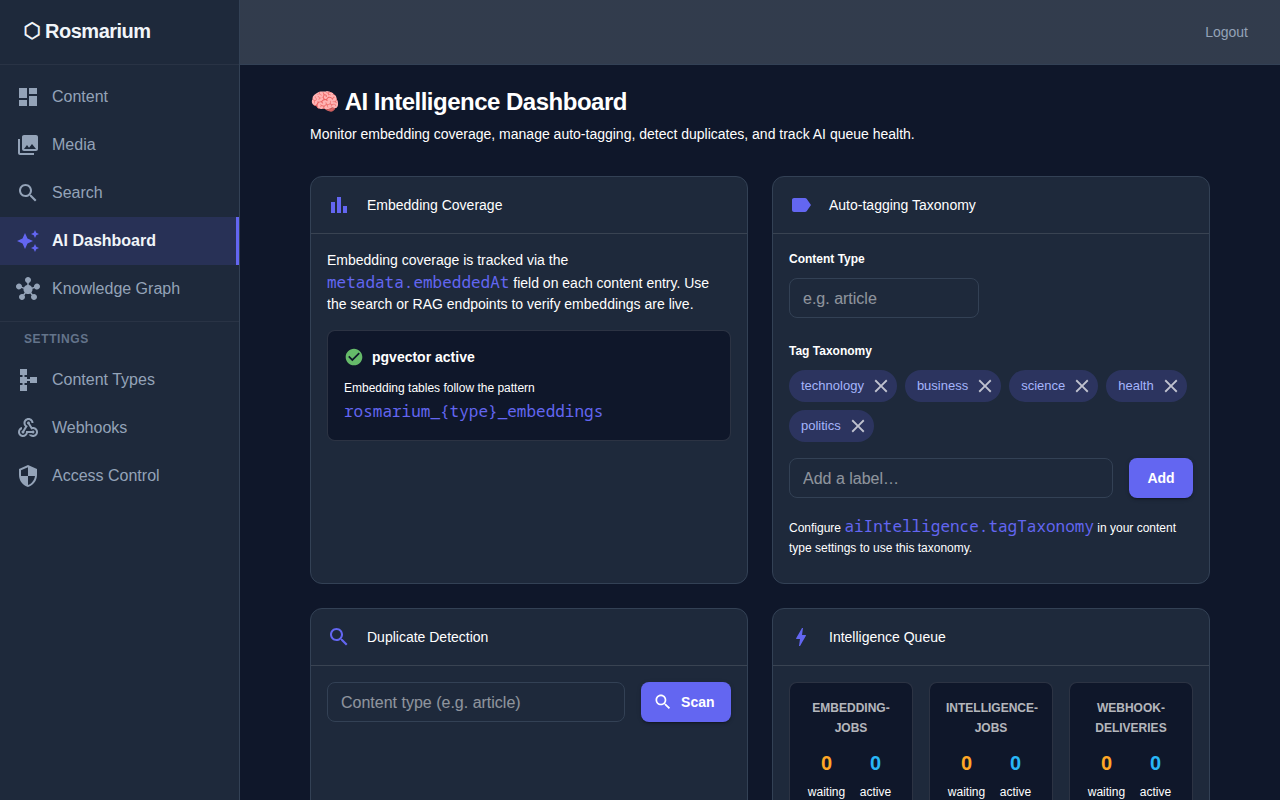Click the bar chart icon on Embedding Coverage
1280x800 pixels.
[x=339, y=205]
